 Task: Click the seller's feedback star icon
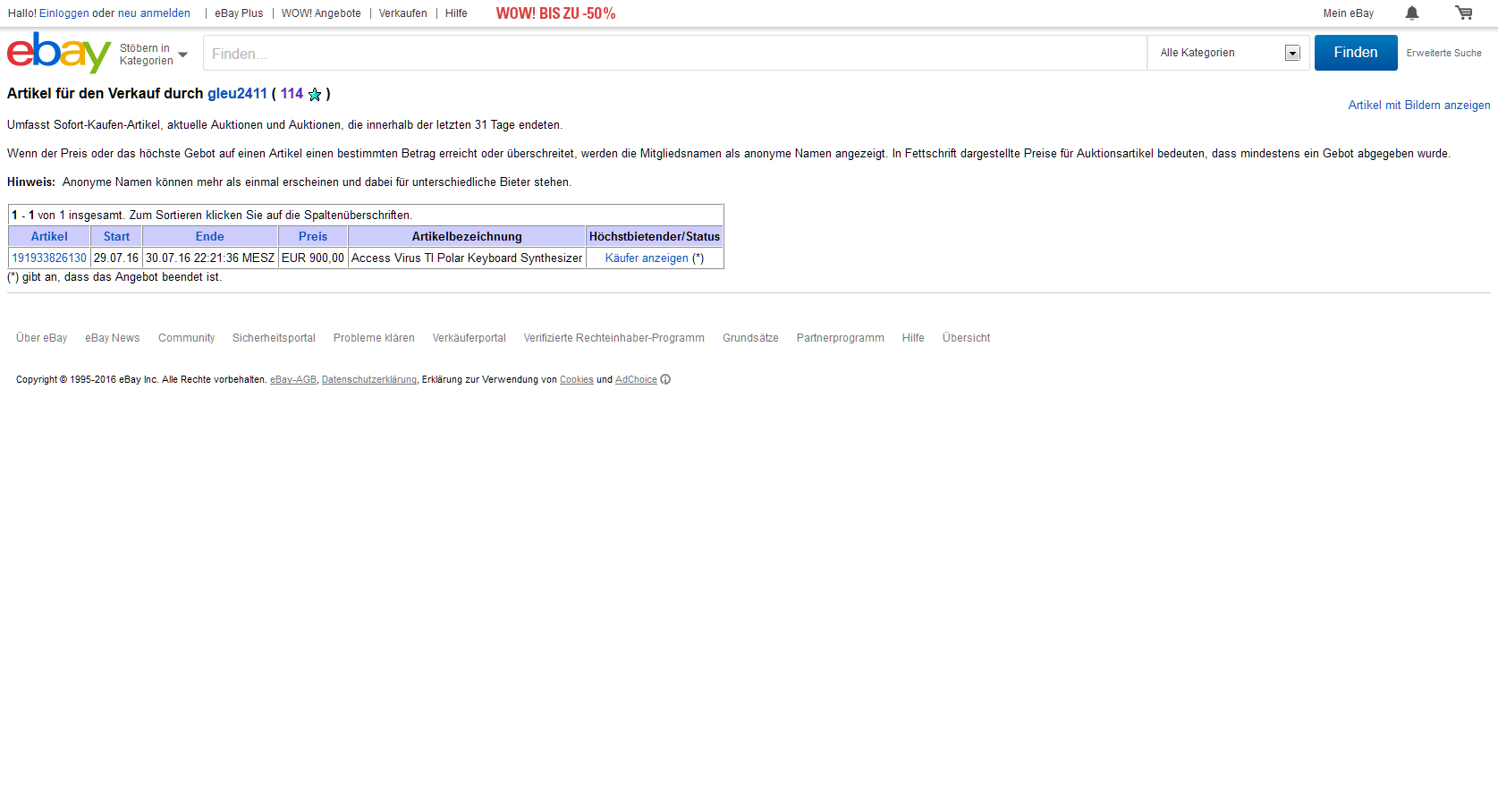pos(315,95)
